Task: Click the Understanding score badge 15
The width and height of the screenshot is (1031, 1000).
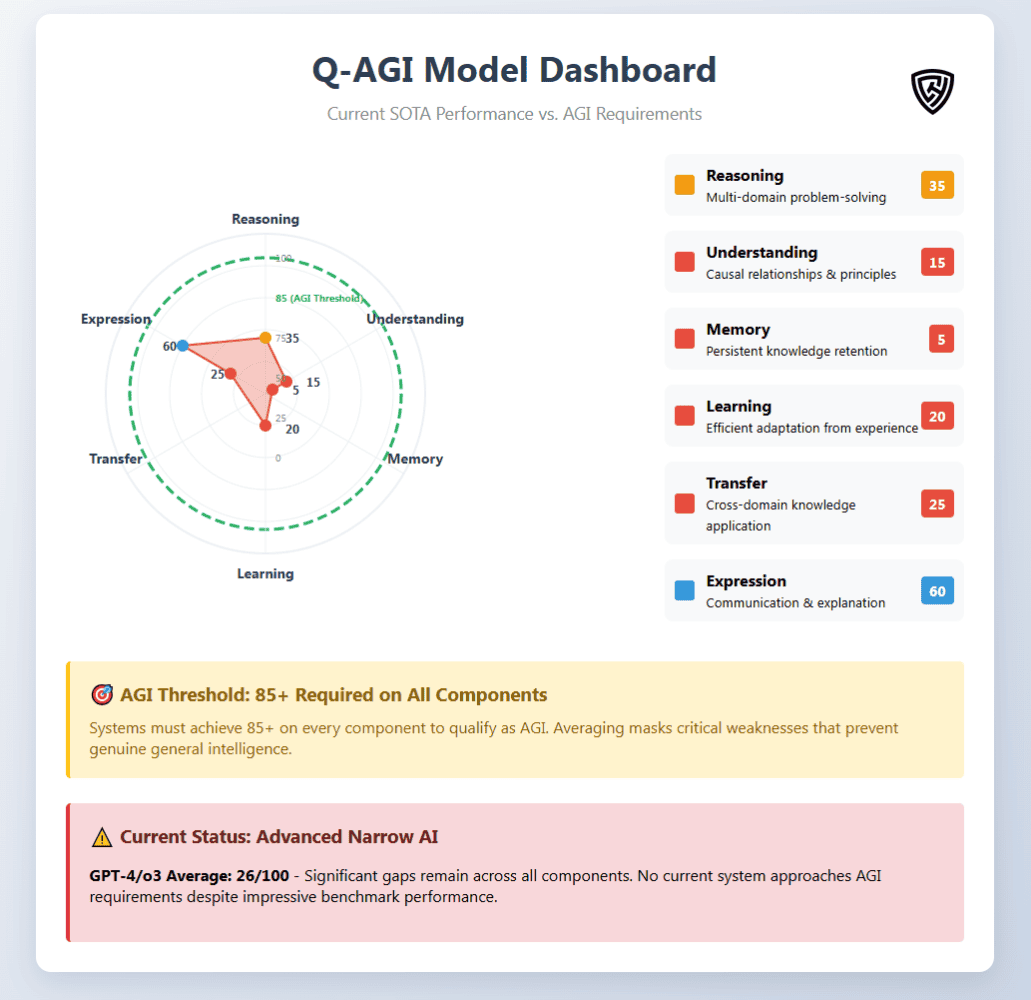Action: point(937,262)
